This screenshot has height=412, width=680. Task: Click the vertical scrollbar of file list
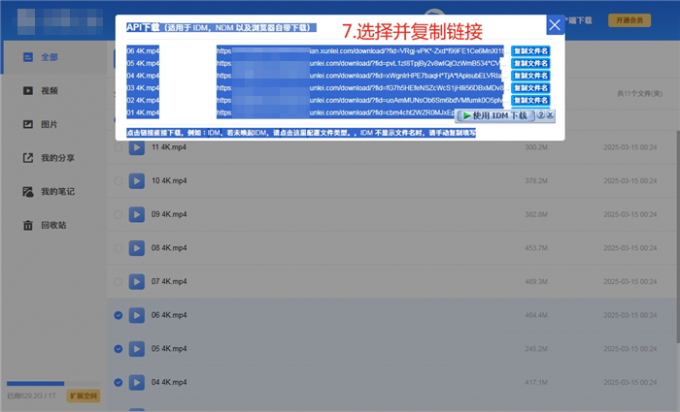pyautogui.click(x=677, y=236)
